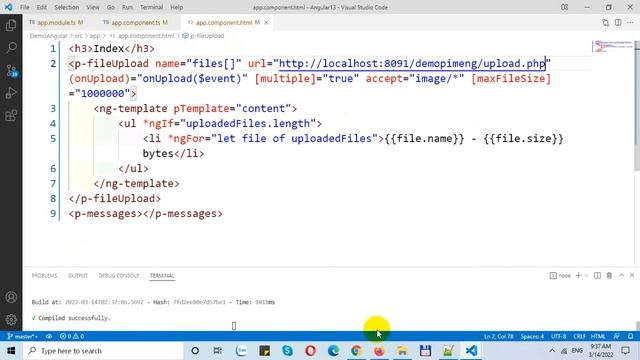
Task: Open the new terminal launch profile dropdown
Action: click(586, 276)
